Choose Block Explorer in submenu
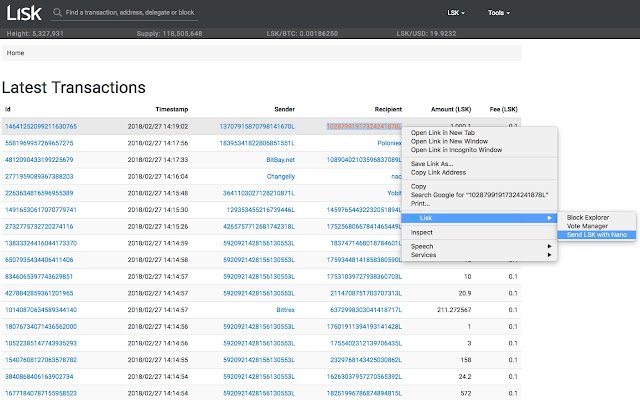 tap(588, 218)
